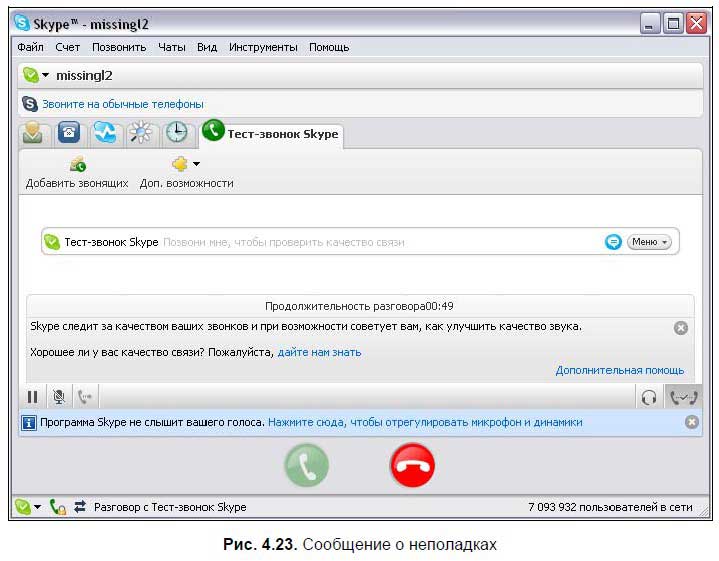Click the дайте нам знать link
The height and width of the screenshot is (561, 719).
tap(319, 352)
